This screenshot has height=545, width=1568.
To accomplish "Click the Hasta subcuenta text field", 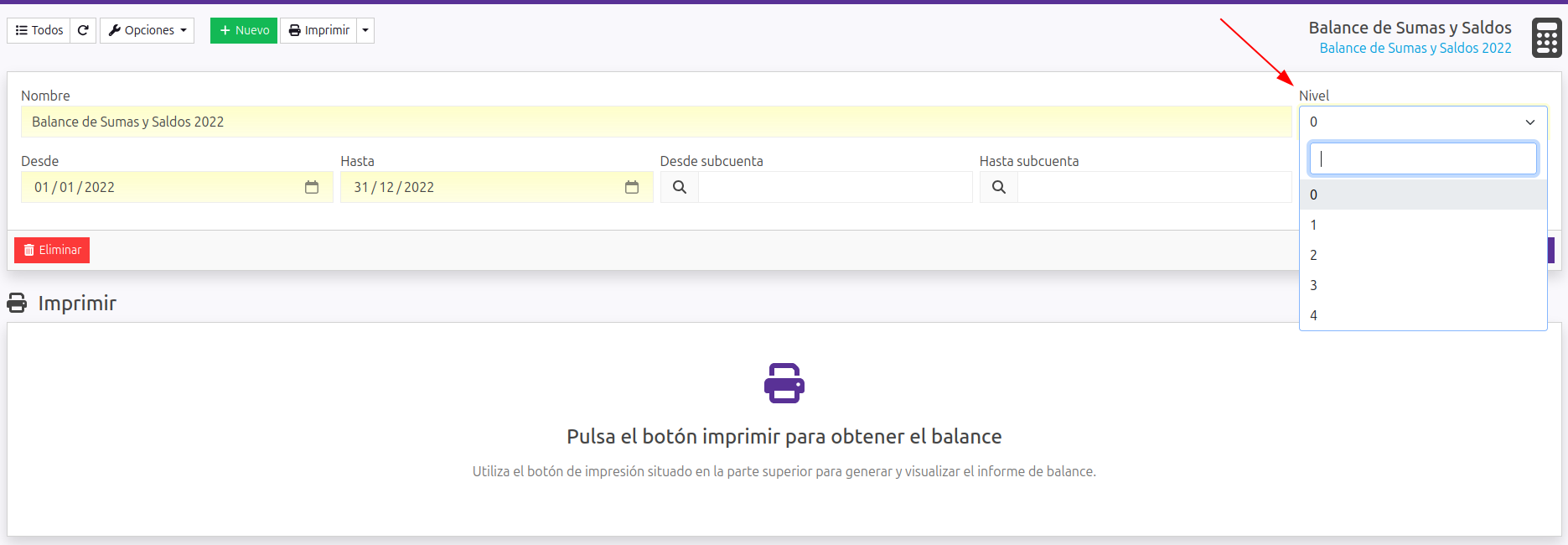I will click(x=1155, y=187).
